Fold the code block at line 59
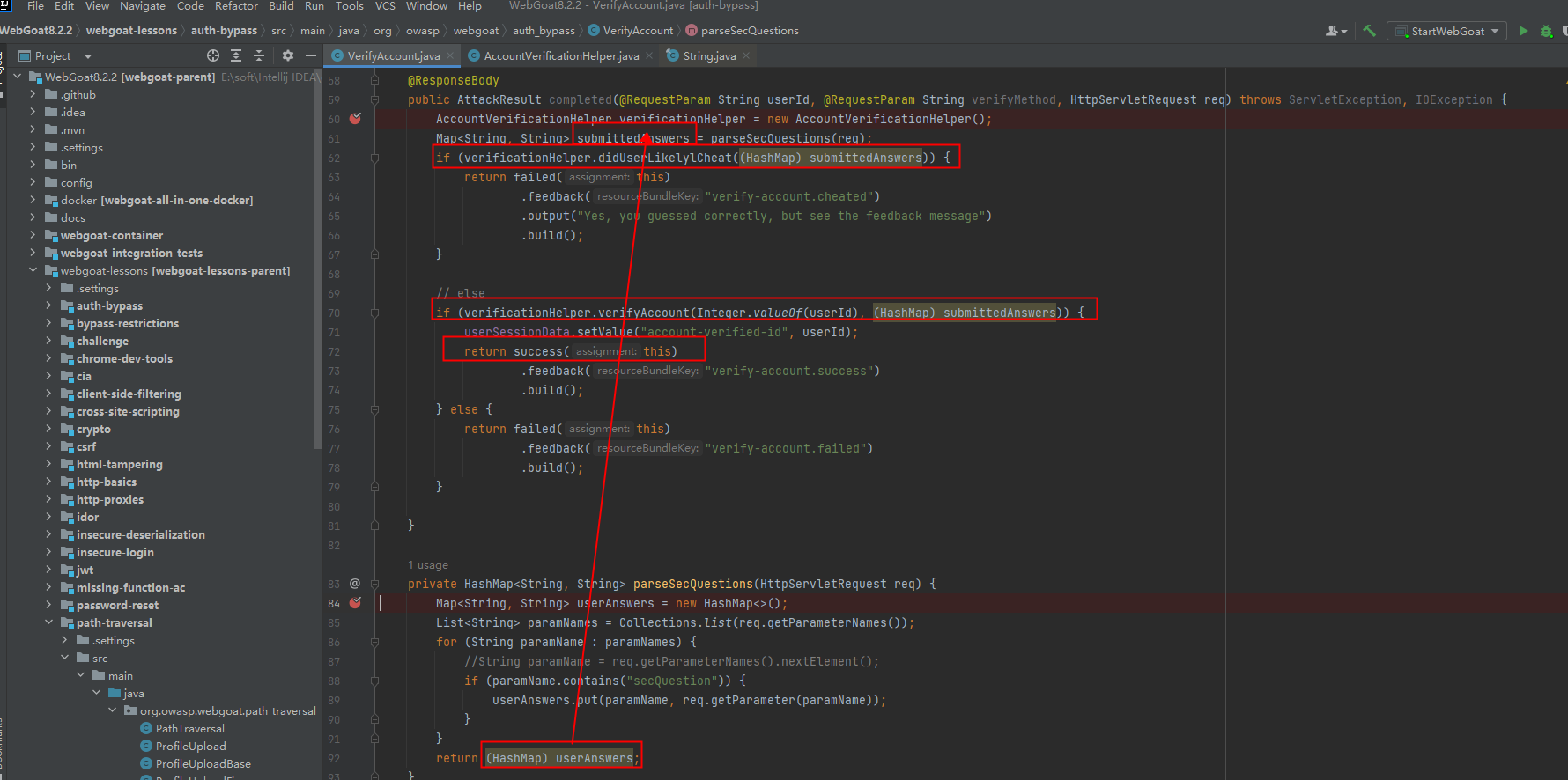Screen dimensions: 1568x780 [x=375, y=99]
